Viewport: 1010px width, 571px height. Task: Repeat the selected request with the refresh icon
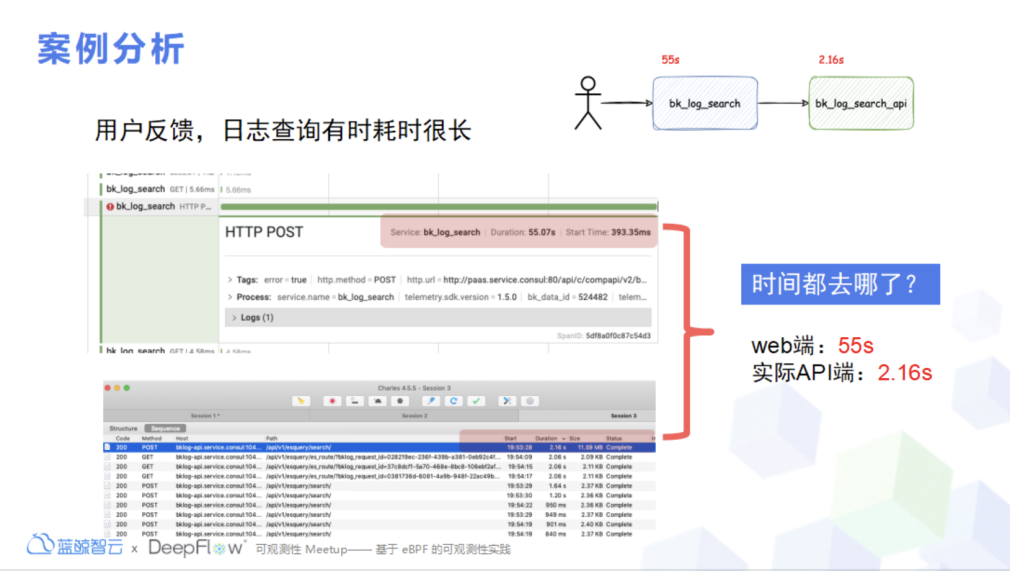point(453,401)
